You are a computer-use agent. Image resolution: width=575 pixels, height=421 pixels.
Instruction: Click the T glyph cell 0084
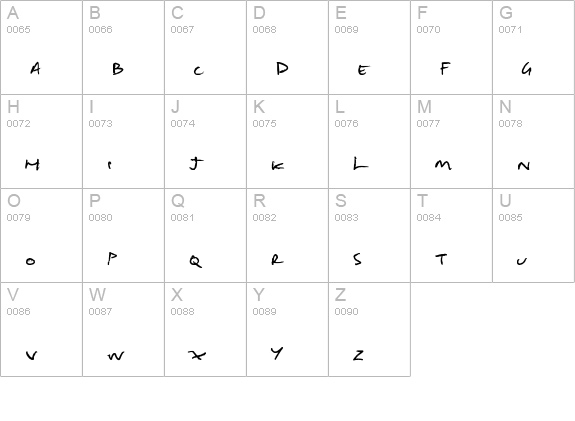[x=451, y=235]
